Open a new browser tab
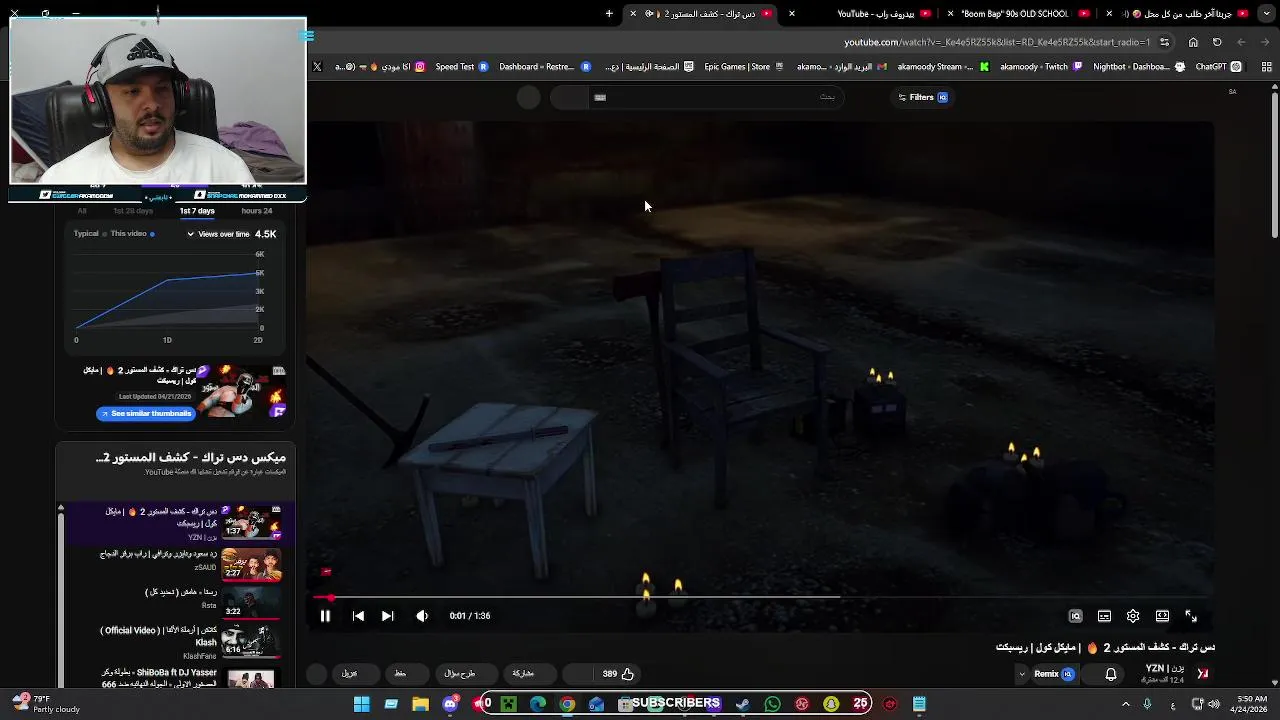The width and height of the screenshot is (1280, 720). (x=609, y=14)
